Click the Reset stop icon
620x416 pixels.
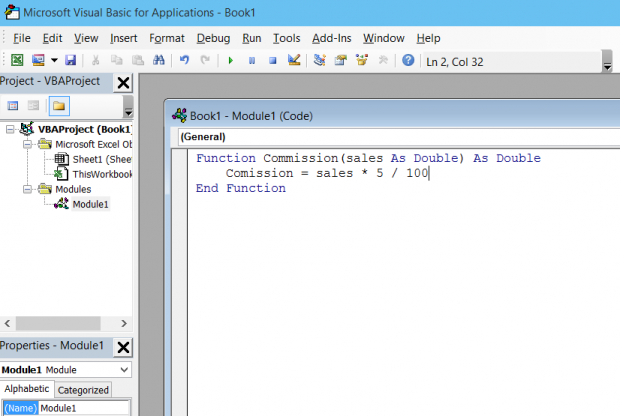(x=272, y=61)
